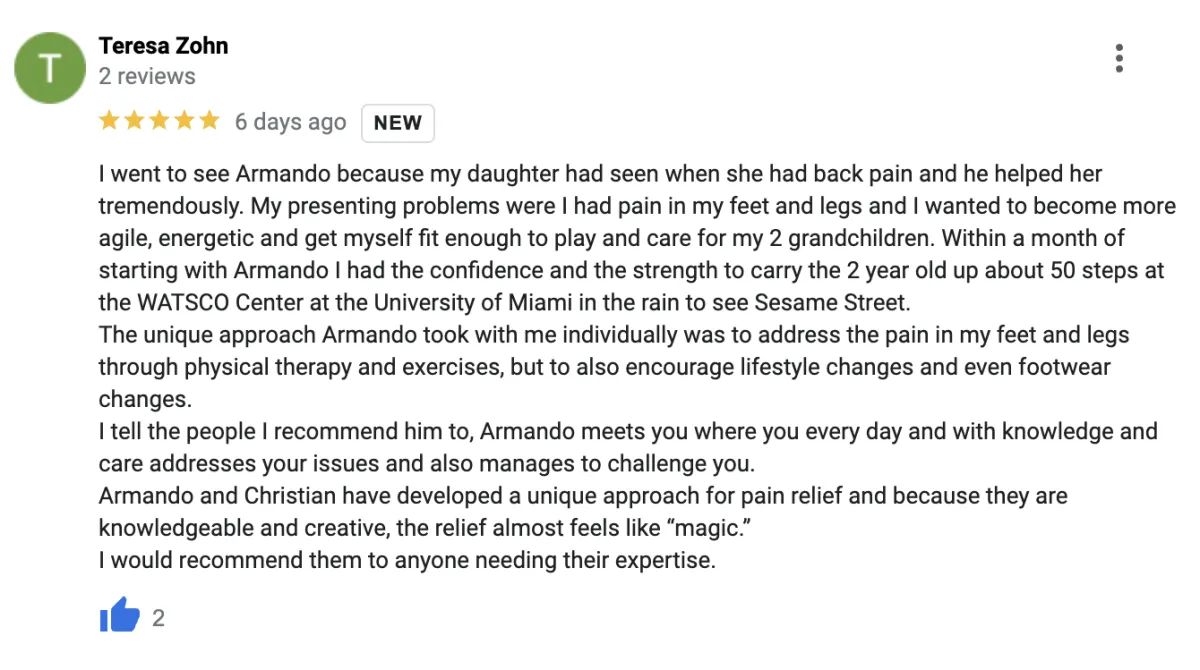Like the review with thumbs-up icon

click(x=120, y=616)
